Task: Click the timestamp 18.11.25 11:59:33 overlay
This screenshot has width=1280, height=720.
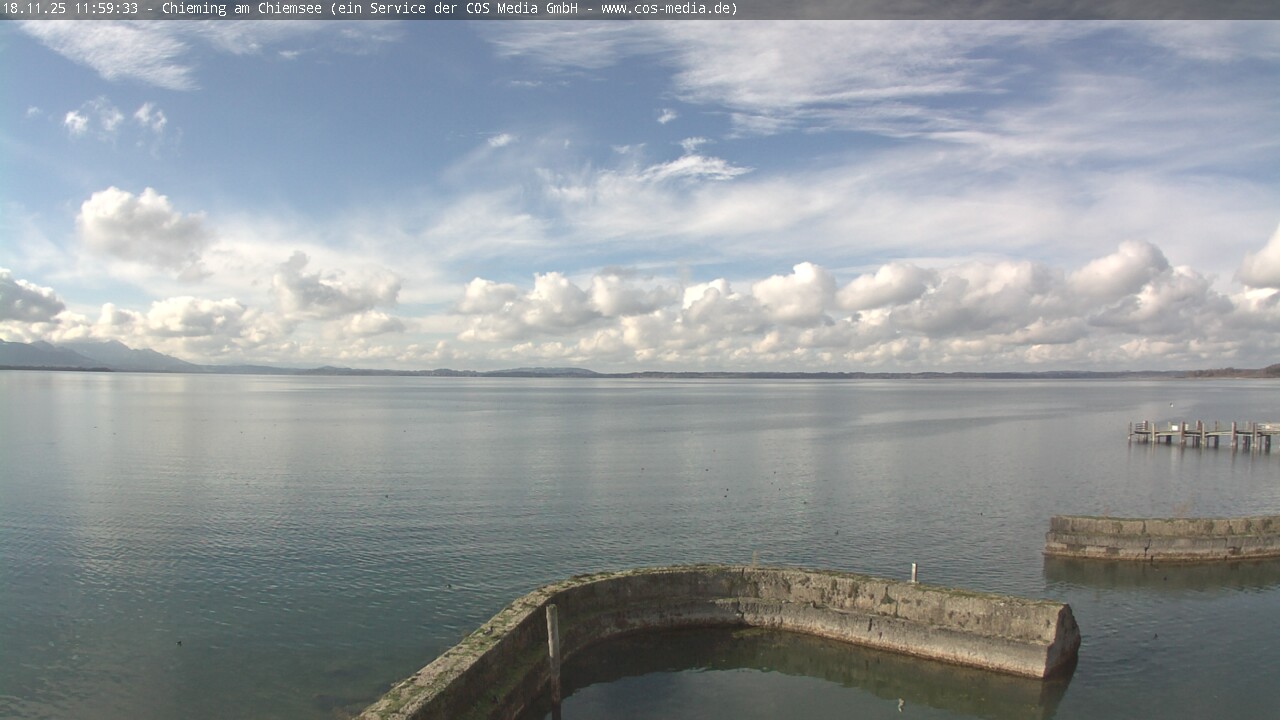Action: 70,9
